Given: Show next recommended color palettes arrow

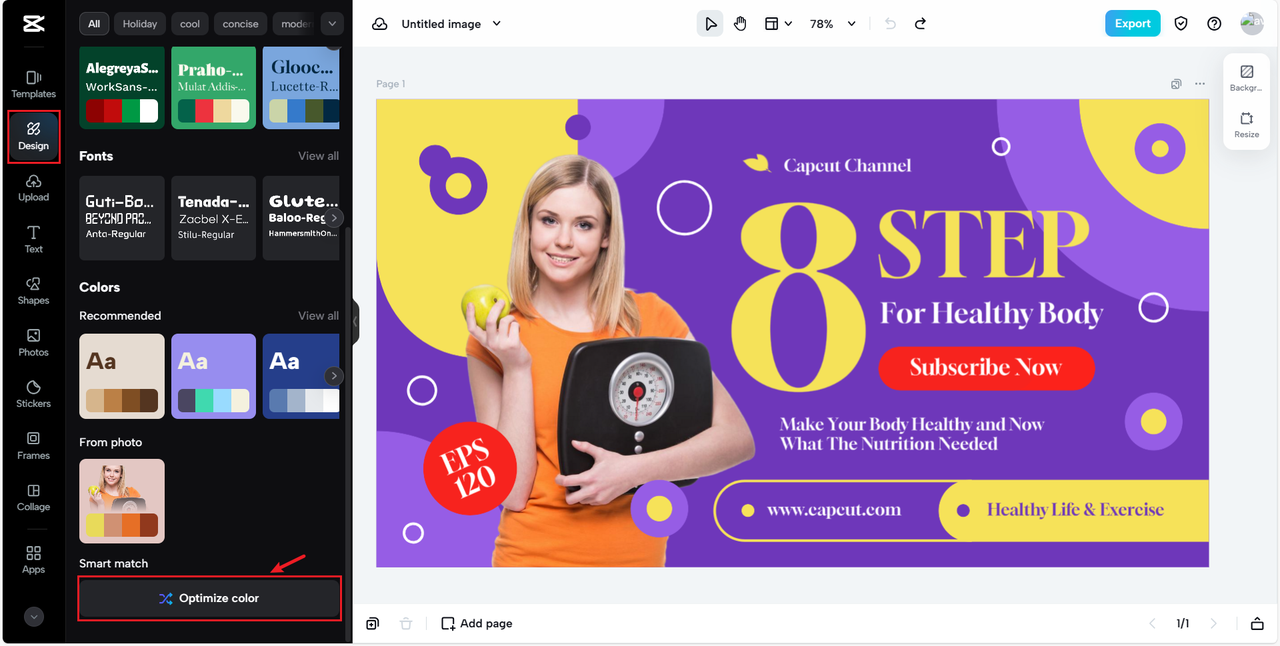Looking at the screenshot, I should [334, 376].
